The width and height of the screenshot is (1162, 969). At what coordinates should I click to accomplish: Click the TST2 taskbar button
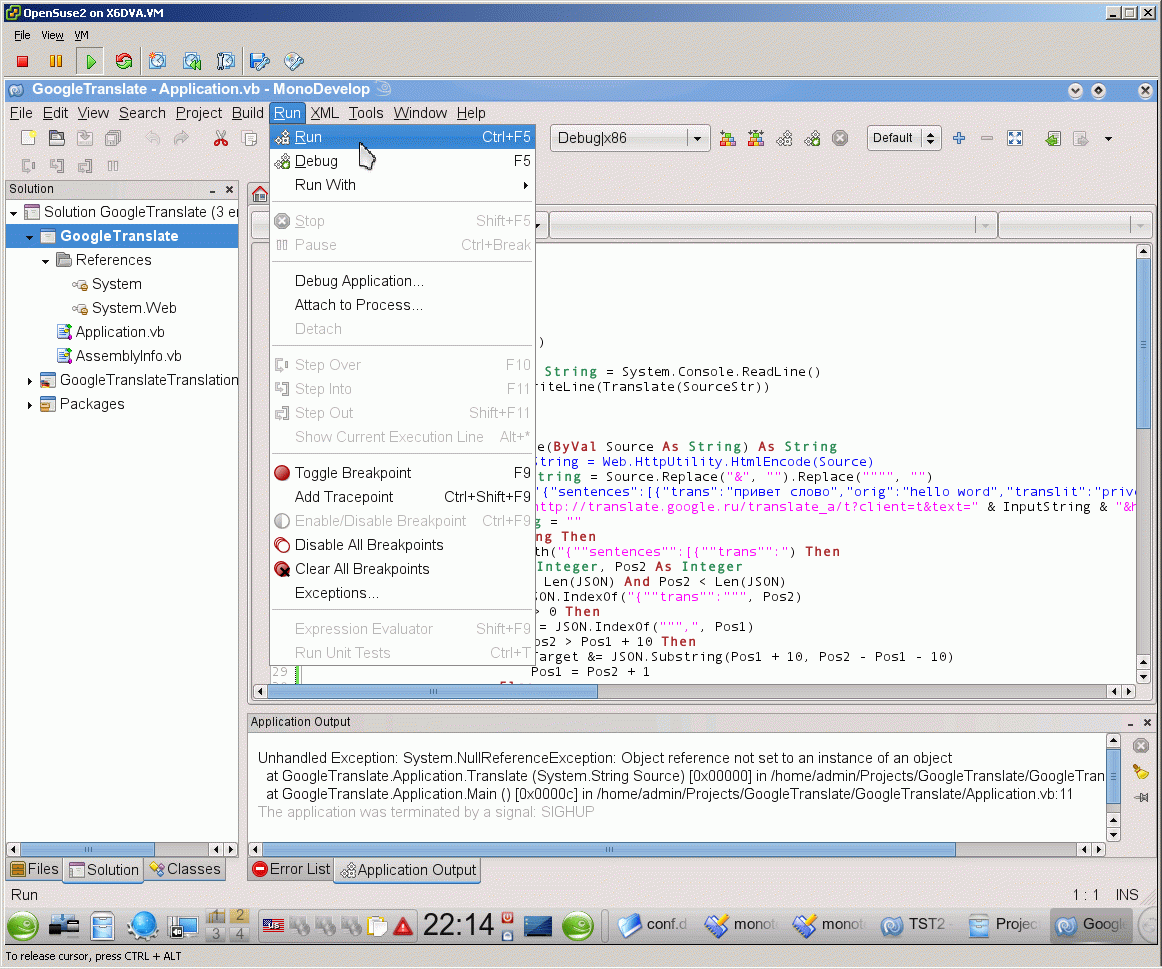point(913,925)
